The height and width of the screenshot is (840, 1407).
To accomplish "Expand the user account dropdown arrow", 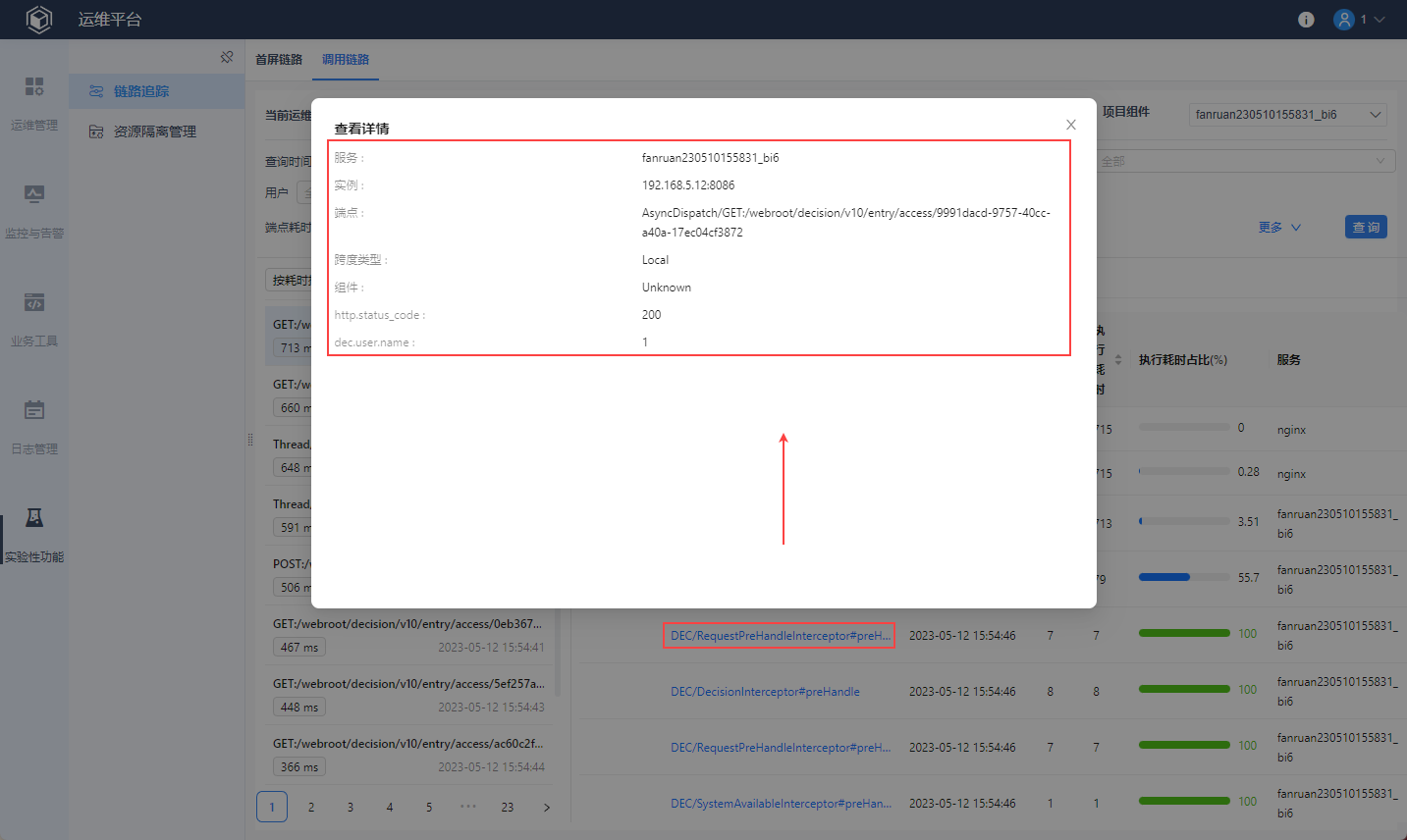I will 1380,20.
